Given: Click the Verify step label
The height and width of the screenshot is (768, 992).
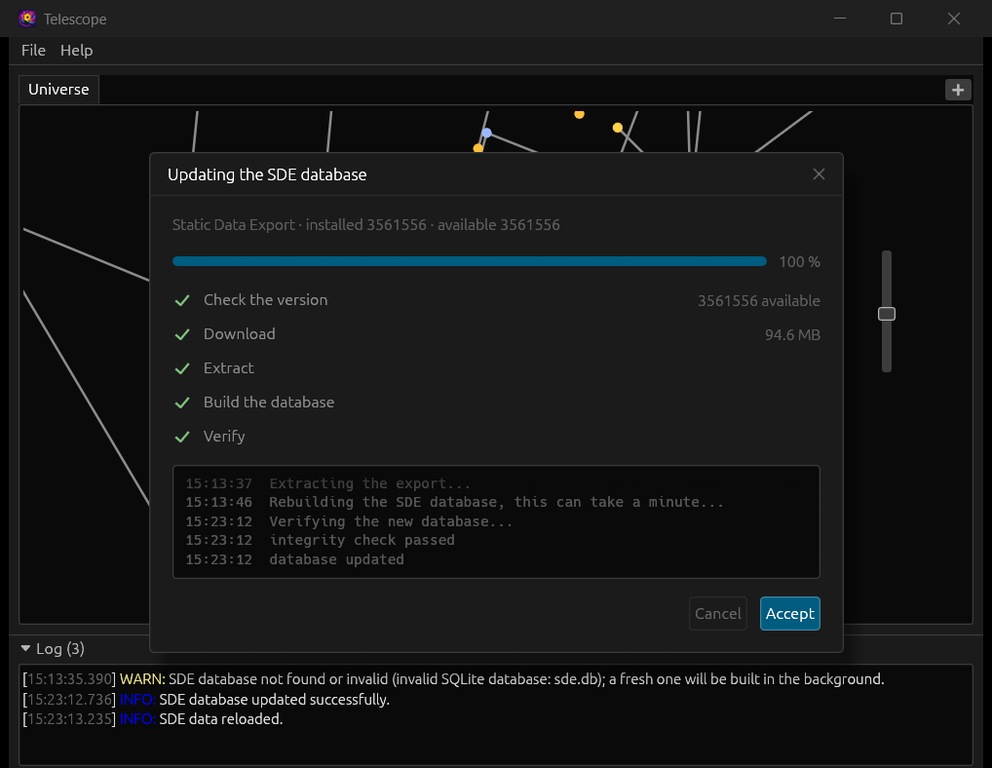Looking at the screenshot, I should pos(224,437).
